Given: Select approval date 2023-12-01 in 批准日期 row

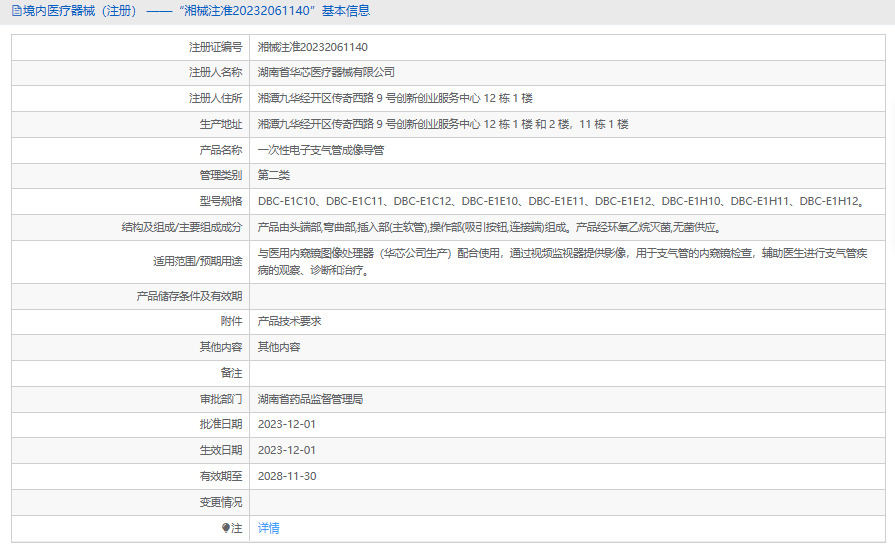Looking at the screenshot, I should pyautogui.click(x=287, y=424).
